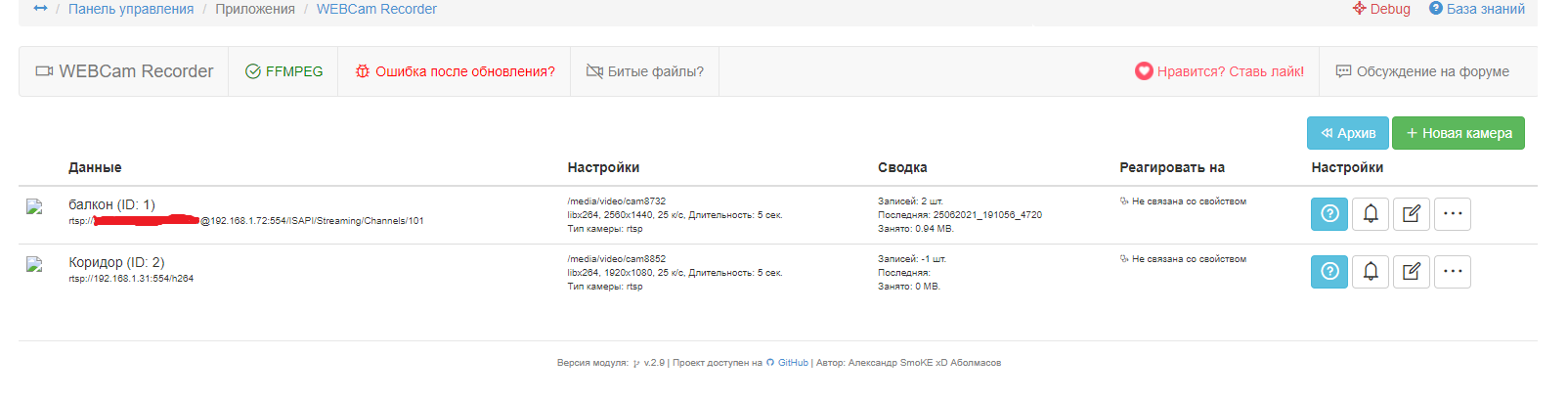
Task: Click edit icon for Коридор camera
Action: tap(1412, 272)
